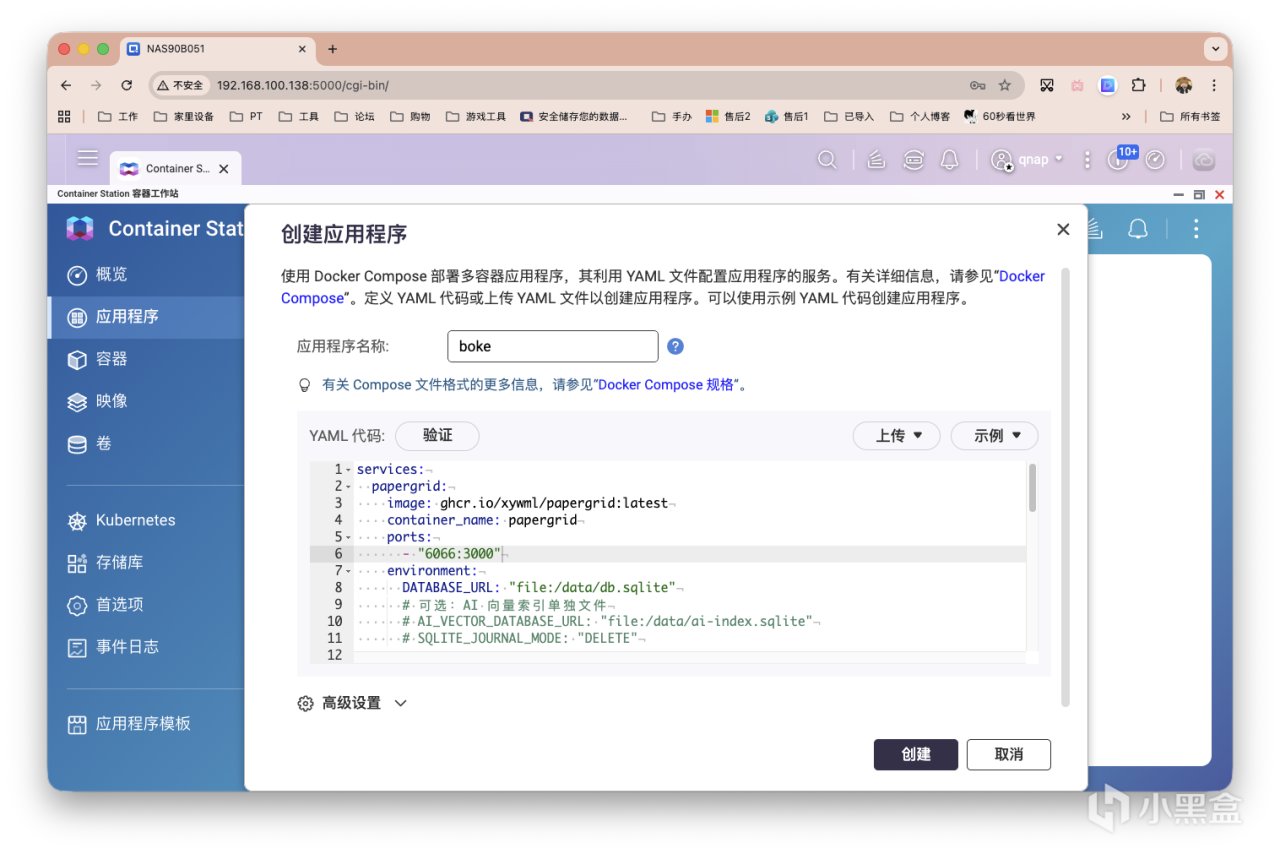Show more bookmarks via the chevron overflow
Viewport: 1280px width, 854px height.
[1126, 116]
